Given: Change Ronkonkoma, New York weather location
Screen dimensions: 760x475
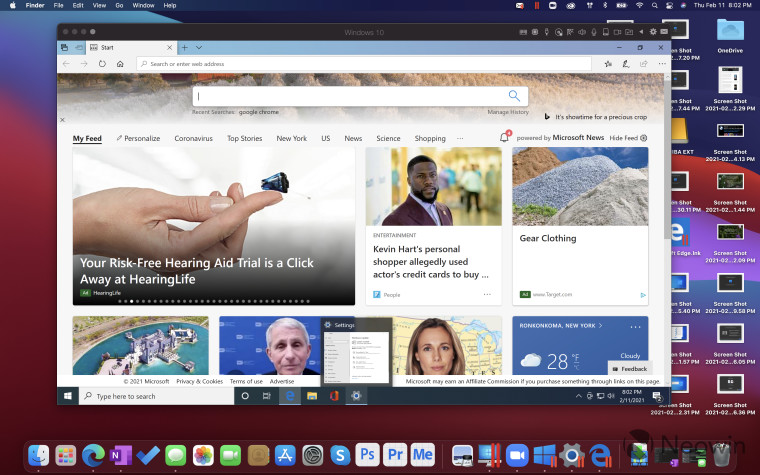Looking at the screenshot, I should pyautogui.click(x=561, y=326).
